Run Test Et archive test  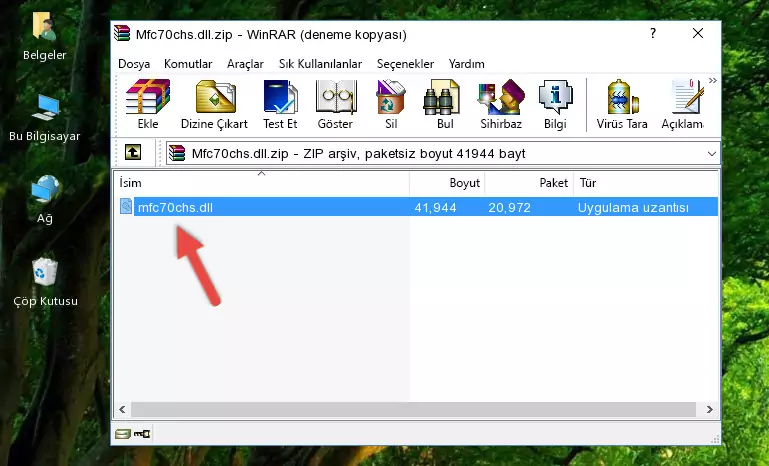click(280, 104)
